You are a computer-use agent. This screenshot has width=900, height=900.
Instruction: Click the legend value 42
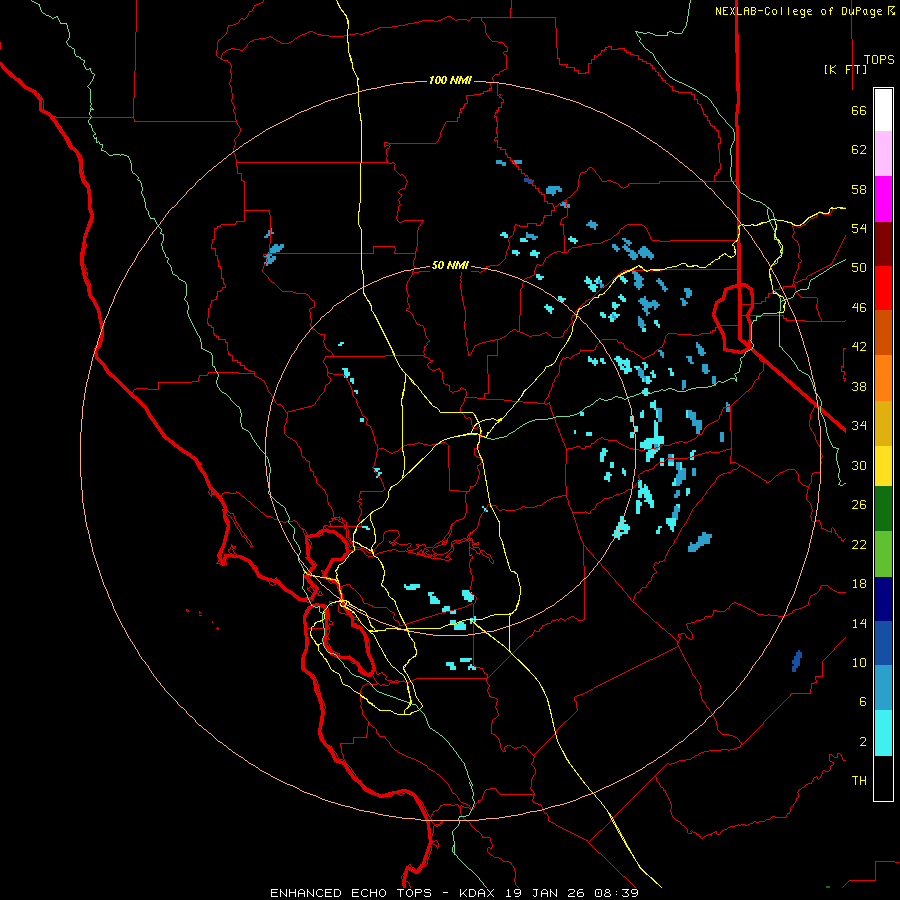pos(859,347)
